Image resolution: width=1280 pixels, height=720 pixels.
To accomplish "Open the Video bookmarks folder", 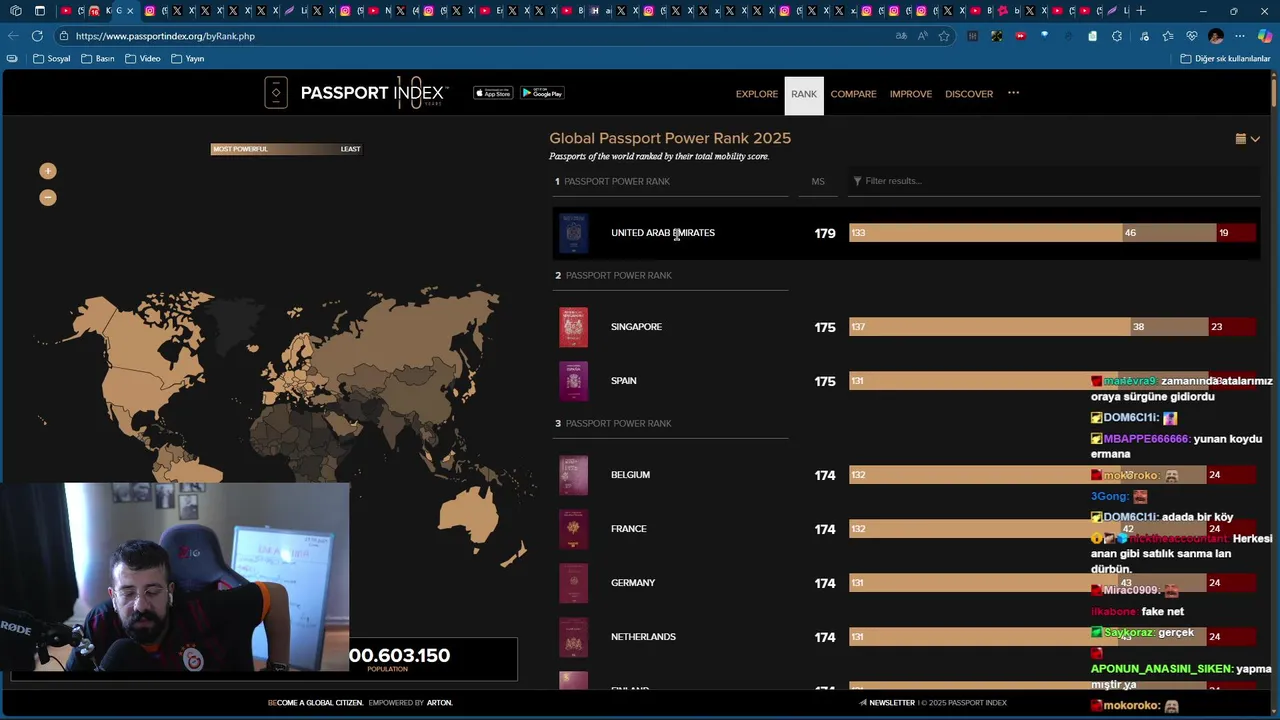I will tap(143, 59).
